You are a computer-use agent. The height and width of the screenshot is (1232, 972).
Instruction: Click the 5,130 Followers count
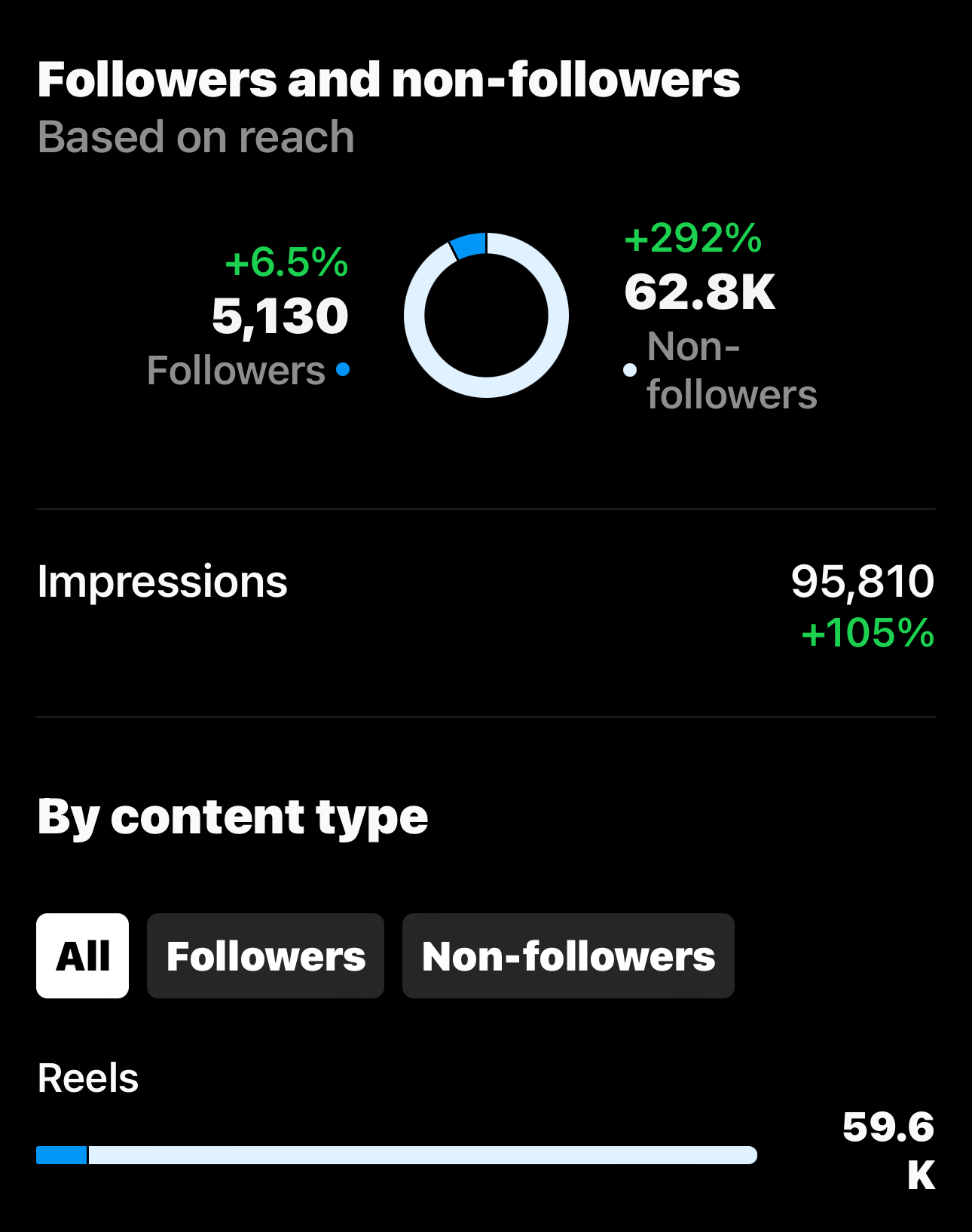coord(280,316)
